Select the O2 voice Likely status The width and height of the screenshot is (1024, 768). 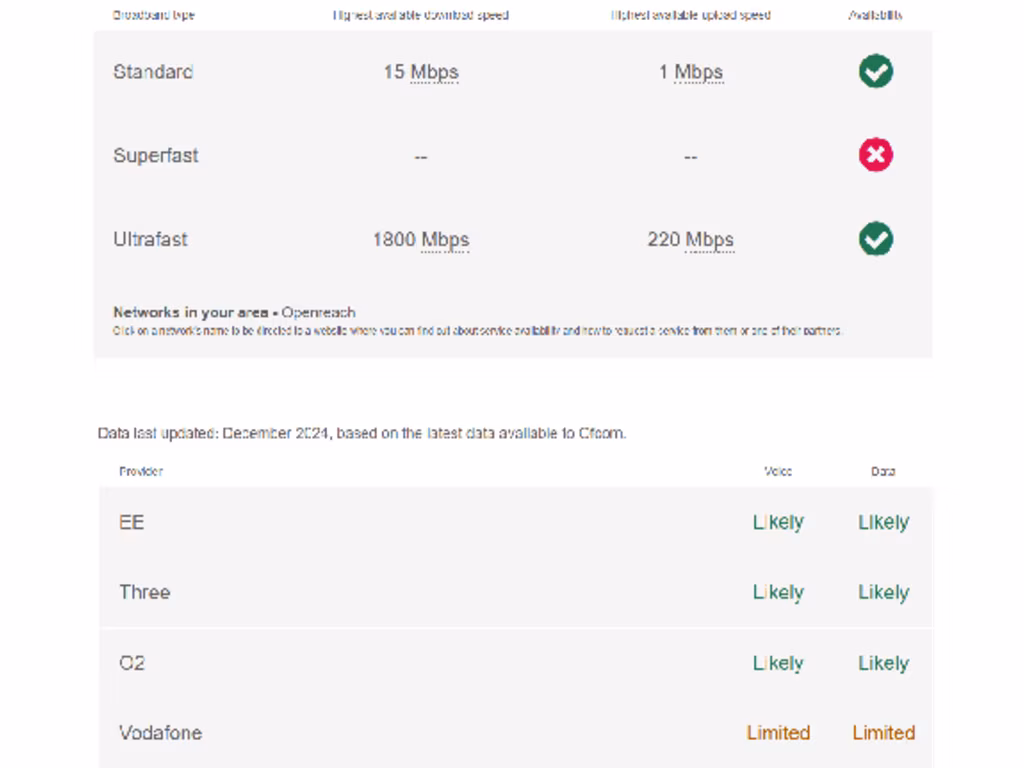[778, 663]
